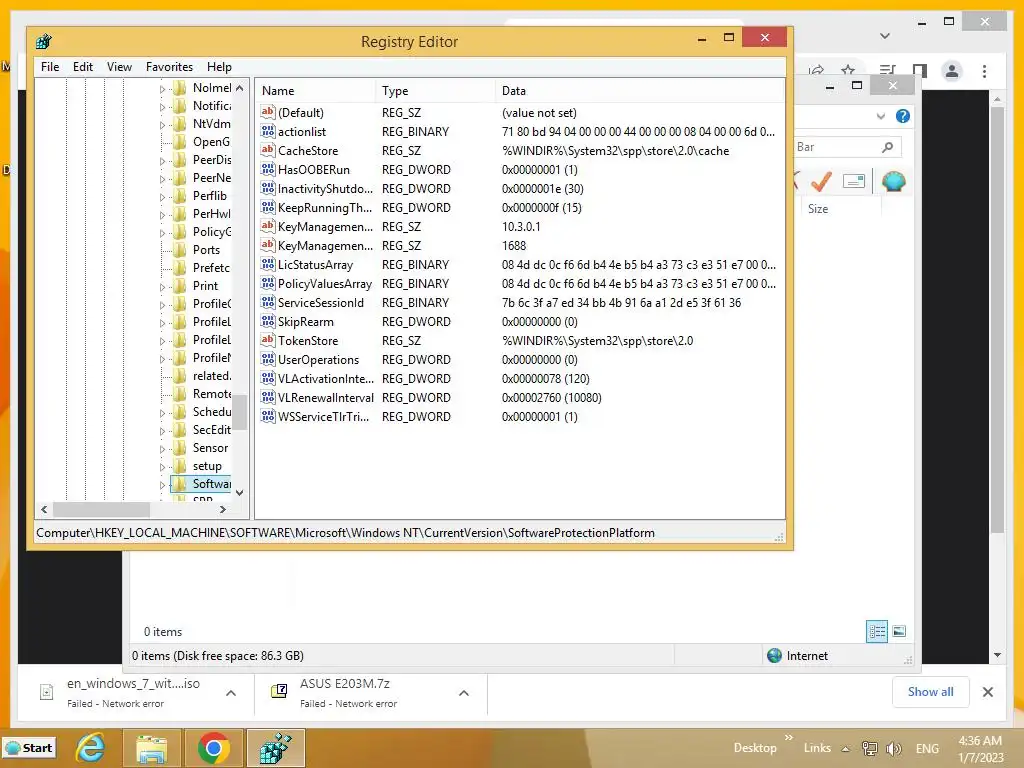The width and height of the screenshot is (1024, 768).
Task: Expand the setup tree folder
Action: click(162, 467)
